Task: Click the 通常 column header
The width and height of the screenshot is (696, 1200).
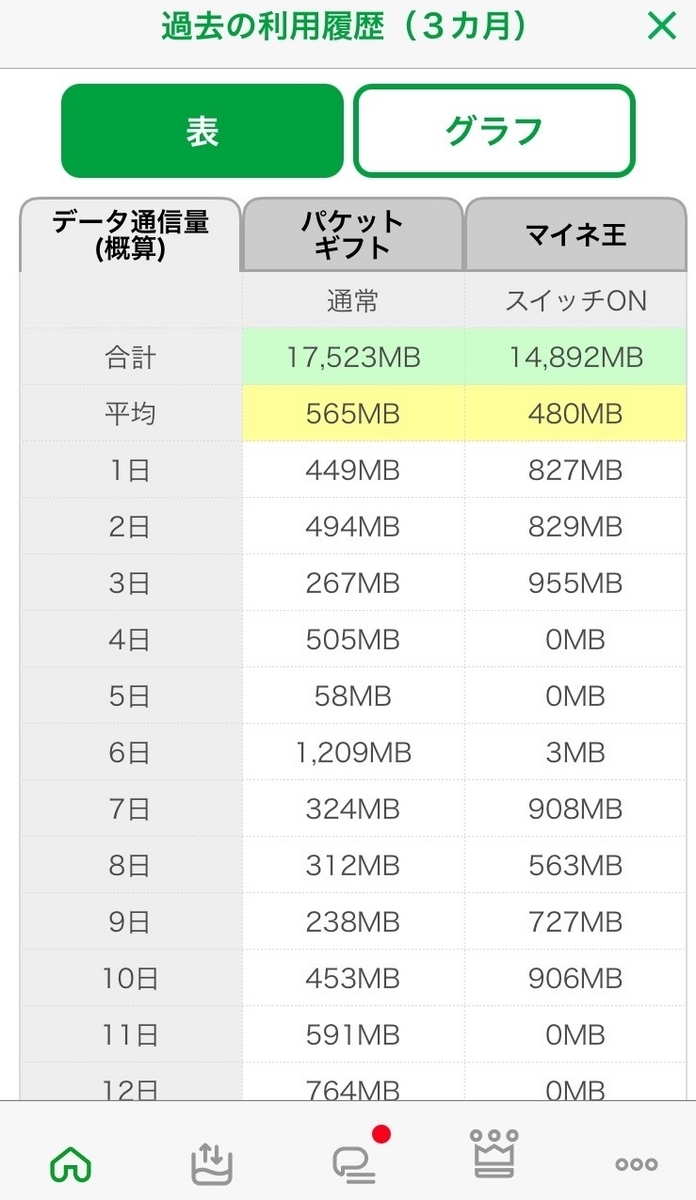Action: (353, 301)
